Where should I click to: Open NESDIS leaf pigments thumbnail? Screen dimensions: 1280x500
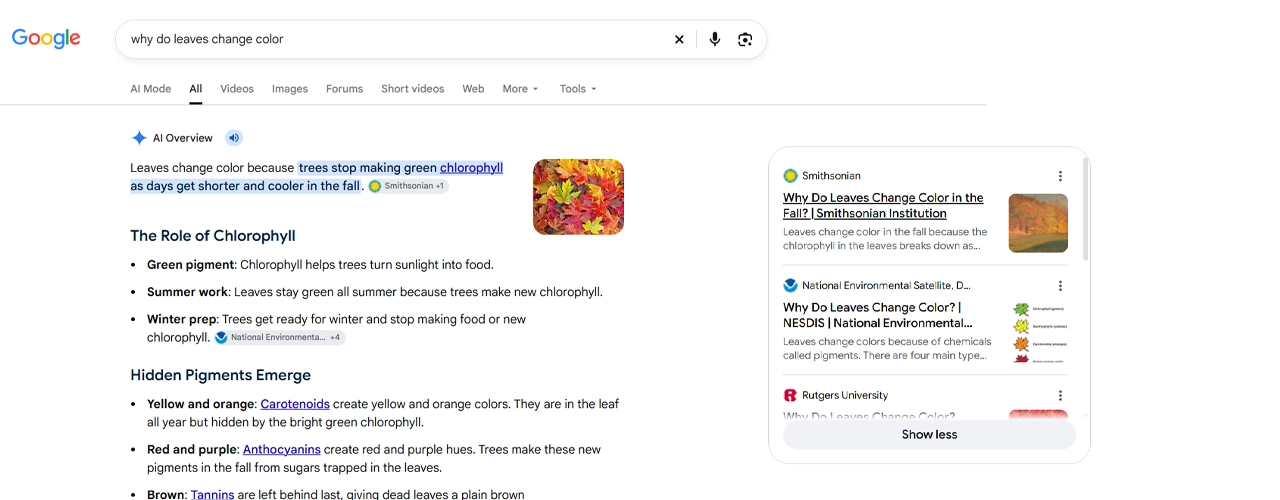click(1038, 333)
